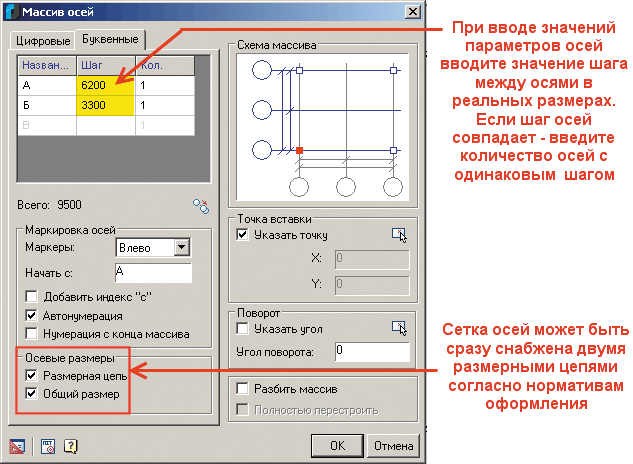Screen dimensions: 633x464
Task: Check Добавить индекс "с"
Action: tap(31, 297)
